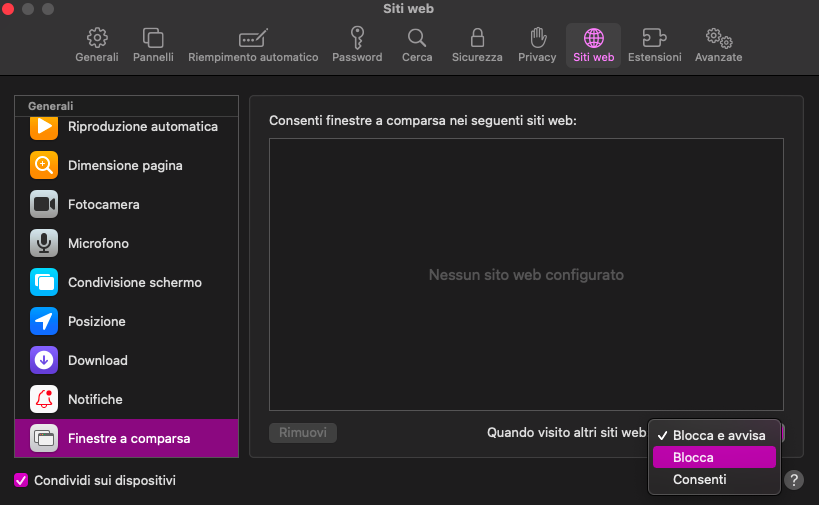This screenshot has width=819, height=505.
Task: Click the Download arrow icon
Action: pyautogui.click(x=44, y=360)
